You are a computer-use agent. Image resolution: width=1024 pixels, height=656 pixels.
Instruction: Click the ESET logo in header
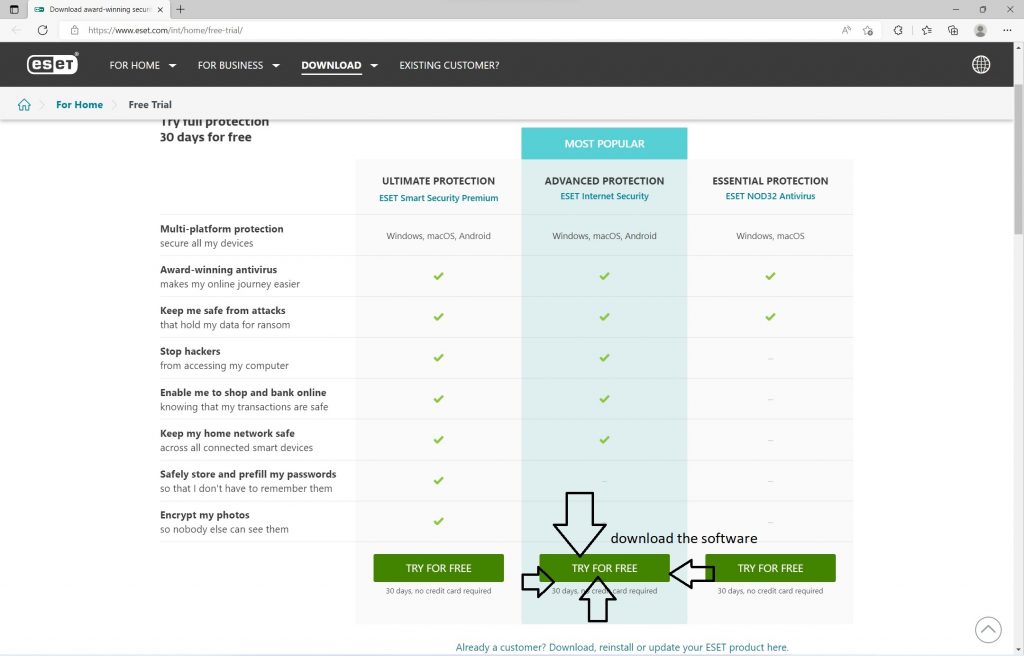[x=54, y=65]
